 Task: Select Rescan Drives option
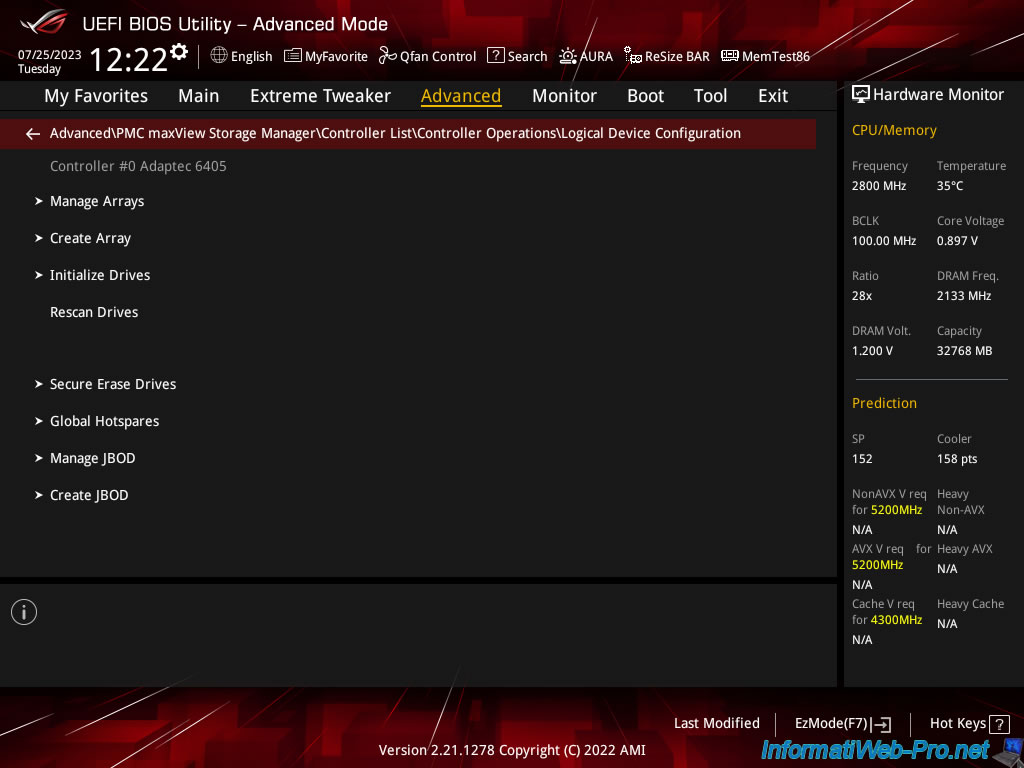94,312
